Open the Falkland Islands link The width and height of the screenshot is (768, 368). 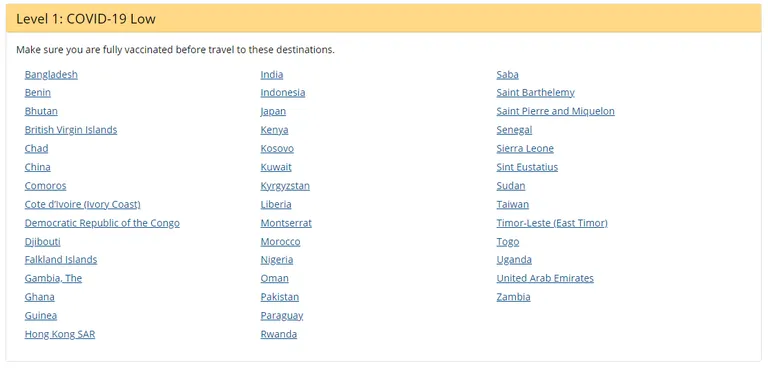(x=61, y=260)
